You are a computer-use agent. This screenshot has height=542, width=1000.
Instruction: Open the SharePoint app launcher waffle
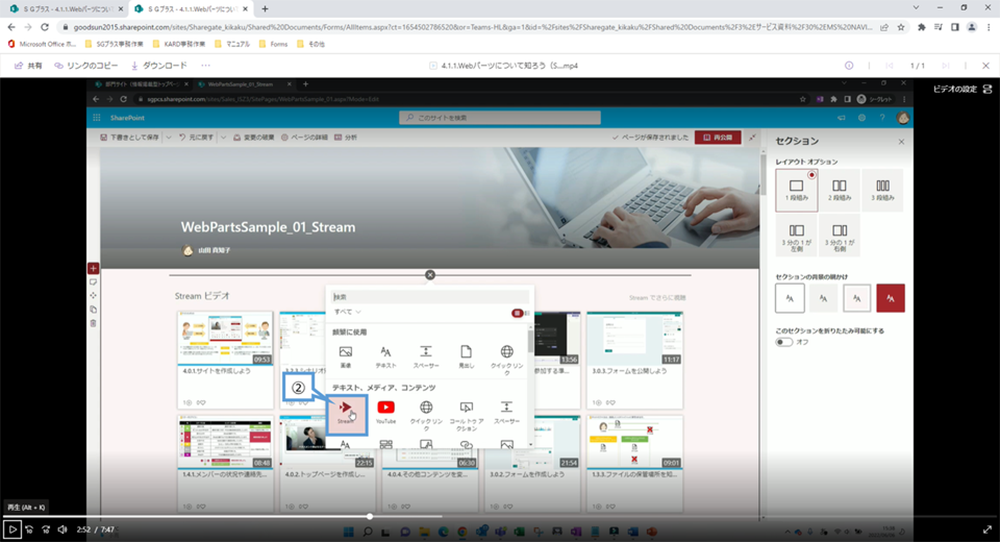97,118
